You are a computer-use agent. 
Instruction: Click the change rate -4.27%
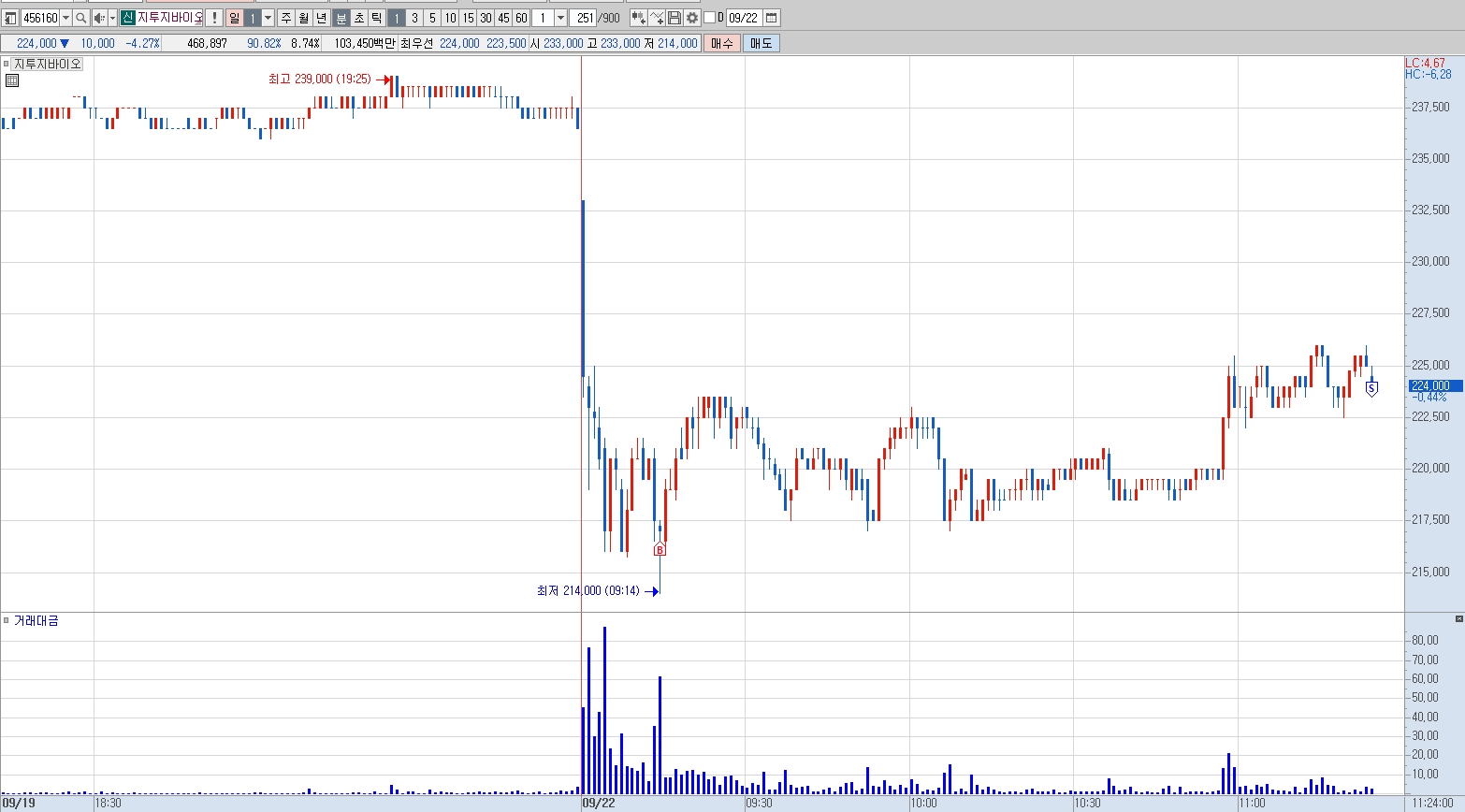click(x=143, y=43)
